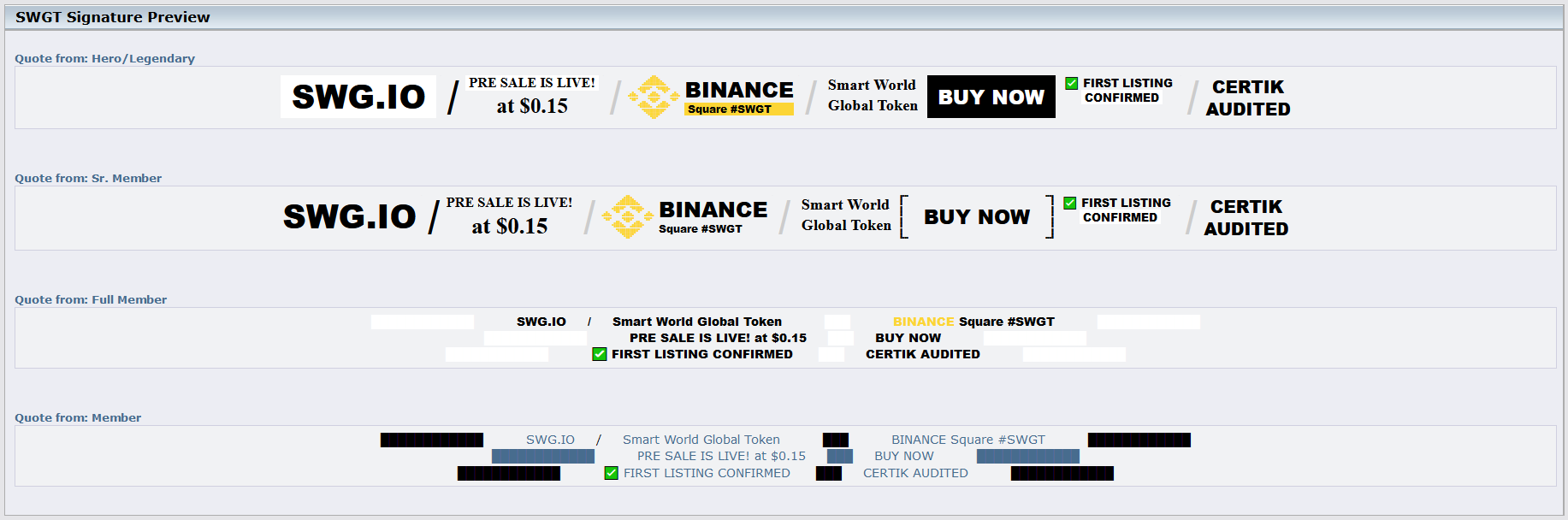Click FIRST LISTING CONFIRMED in Full Member signature
The height and width of the screenshot is (520, 1568).
pyautogui.click(x=702, y=354)
